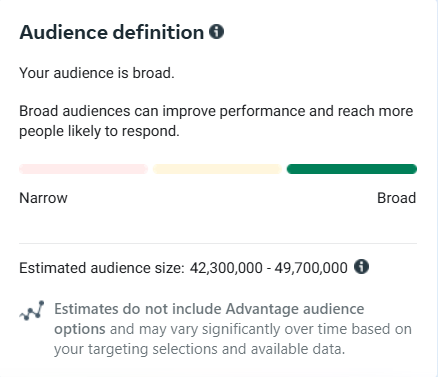Click the 'Your audience is broad.' text
Viewport: 438px width, 377px height.
click(x=97, y=73)
